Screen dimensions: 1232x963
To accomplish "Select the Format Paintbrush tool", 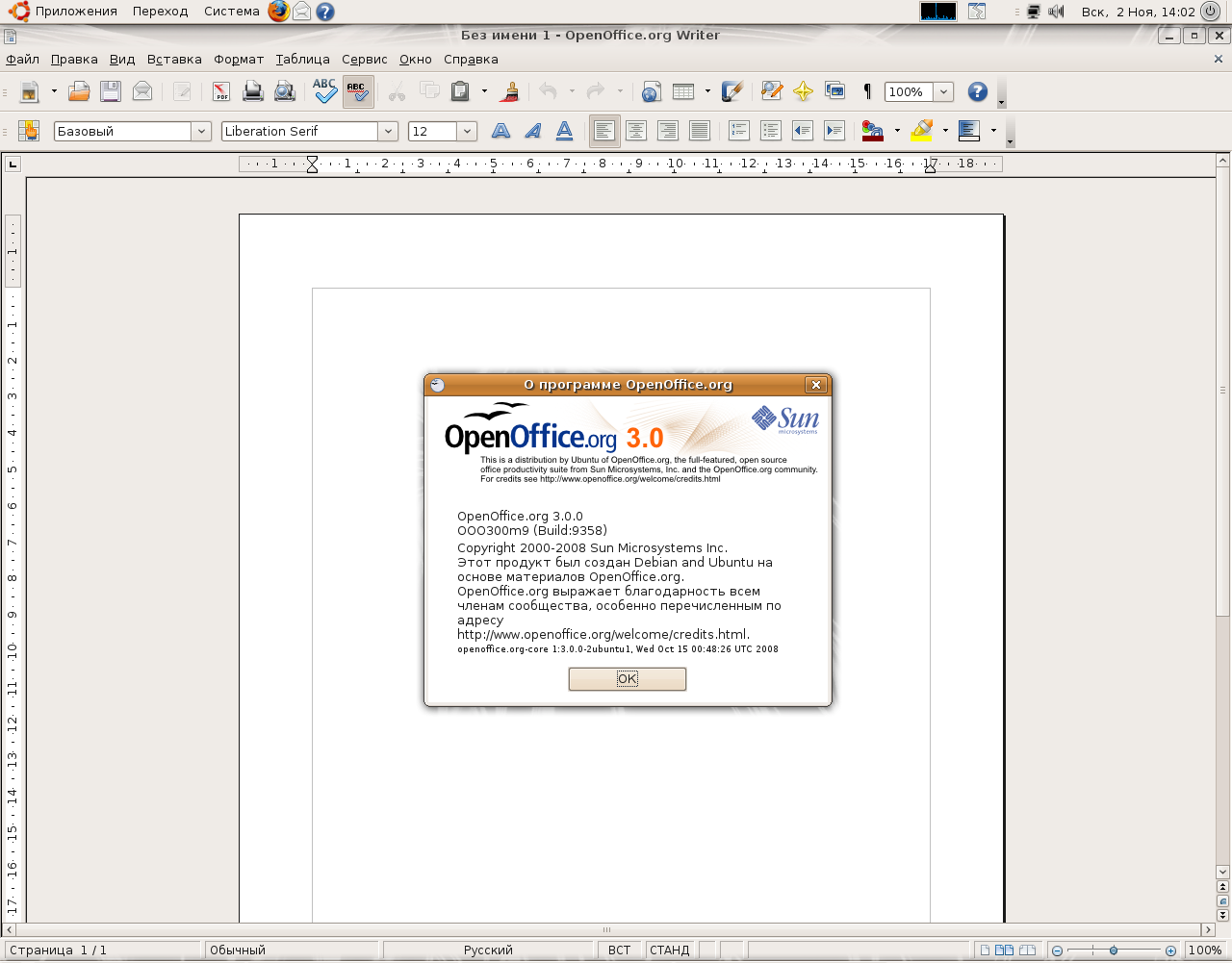I will [x=510, y=91].
